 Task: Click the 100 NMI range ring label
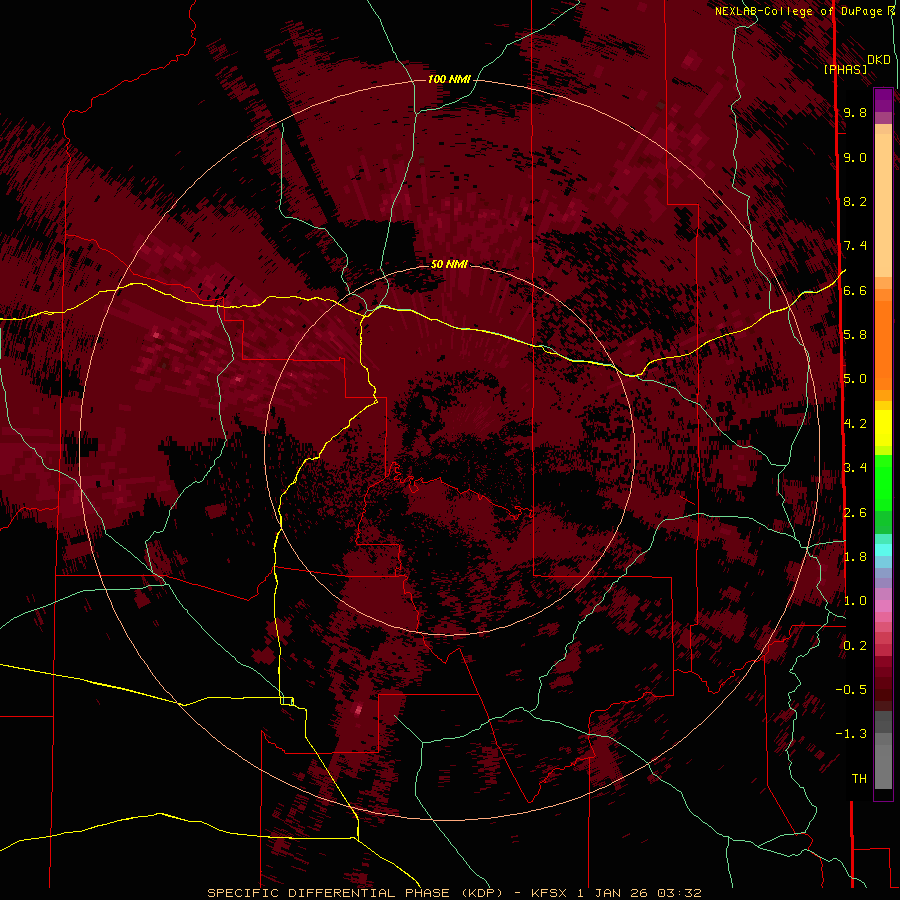coord(449,79)
